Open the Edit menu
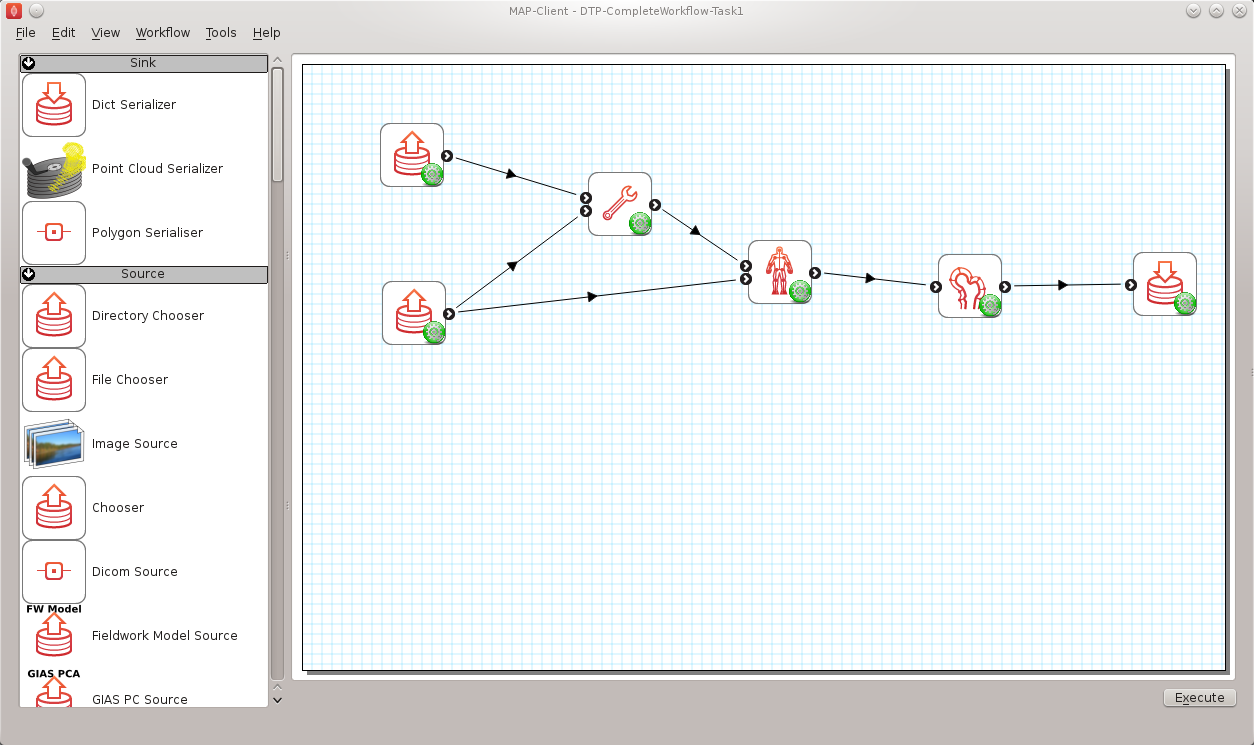Image resolution: width=1254 pixels, height=745 pixels. [x=64, y=32]
